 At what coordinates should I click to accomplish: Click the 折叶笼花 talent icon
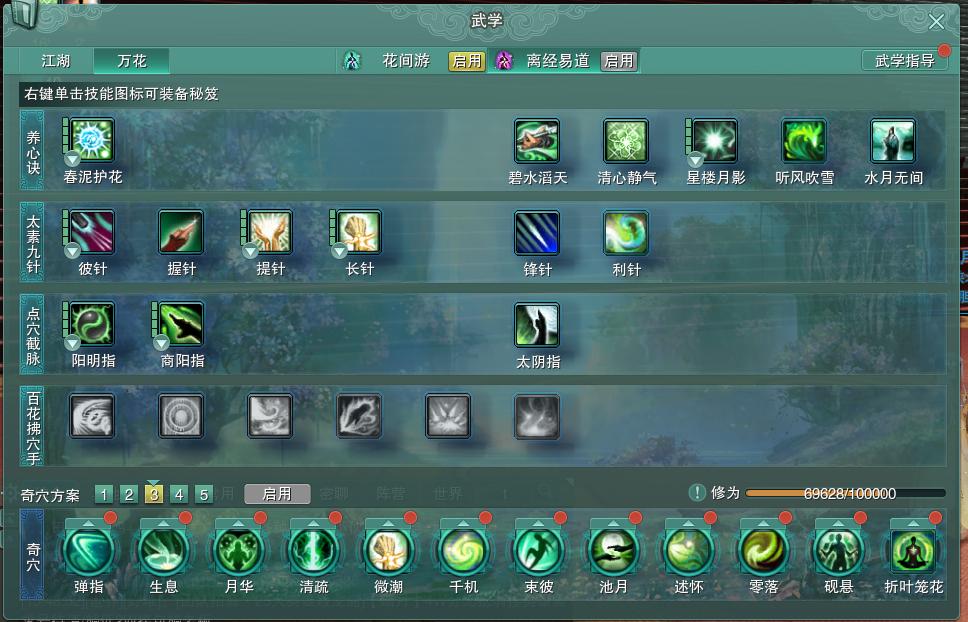coord(914,551)
